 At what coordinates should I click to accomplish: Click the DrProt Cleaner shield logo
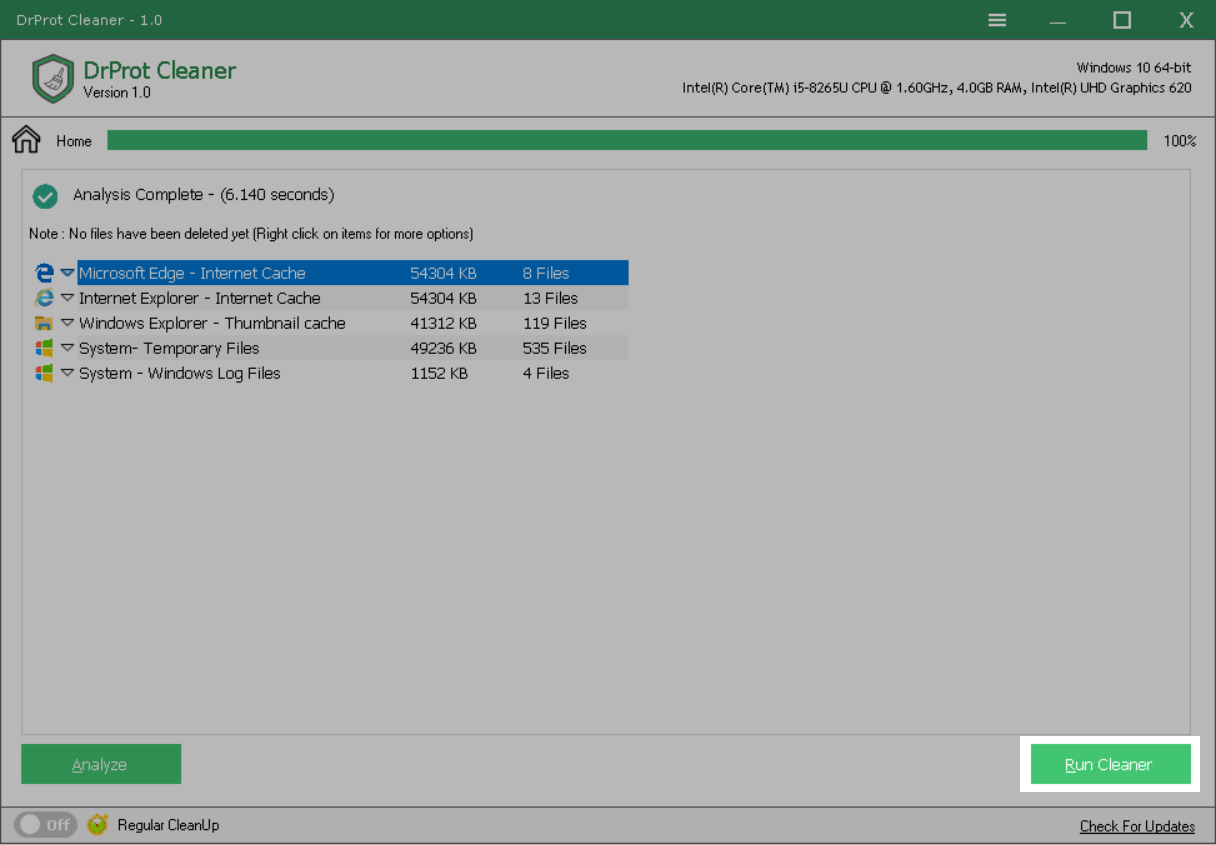click(53, 79)
